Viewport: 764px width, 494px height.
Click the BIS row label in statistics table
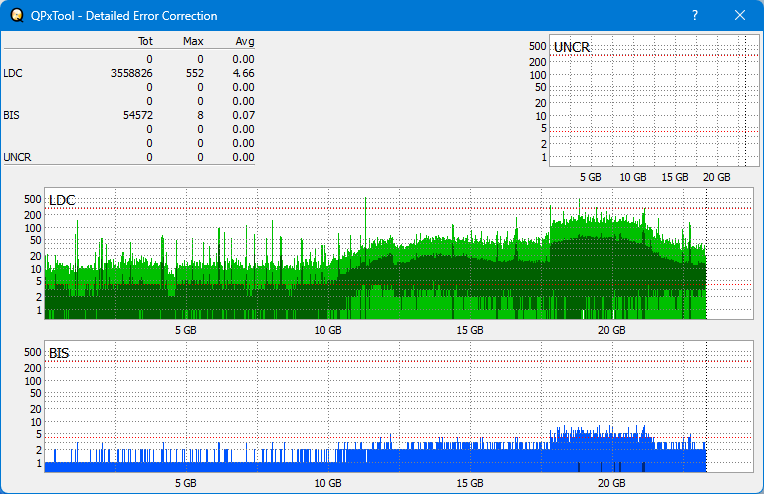coord(11,115)
